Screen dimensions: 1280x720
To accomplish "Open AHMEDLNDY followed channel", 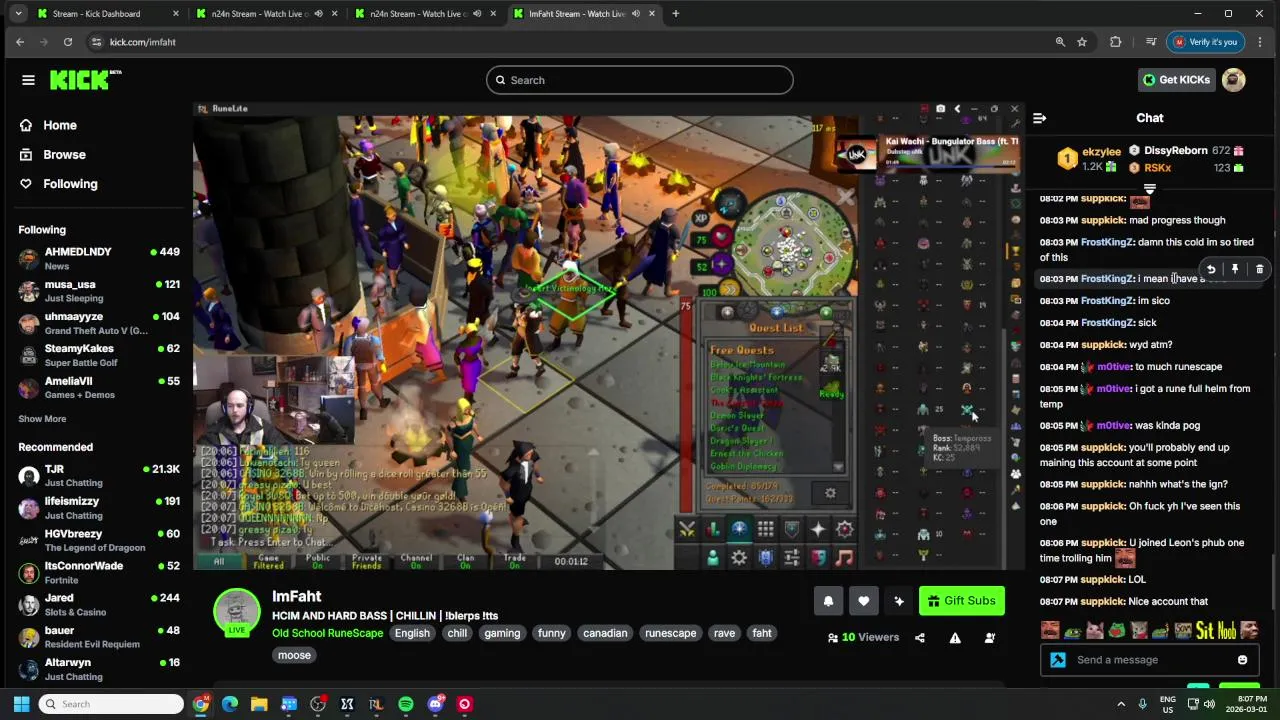I will coord(98,258).
